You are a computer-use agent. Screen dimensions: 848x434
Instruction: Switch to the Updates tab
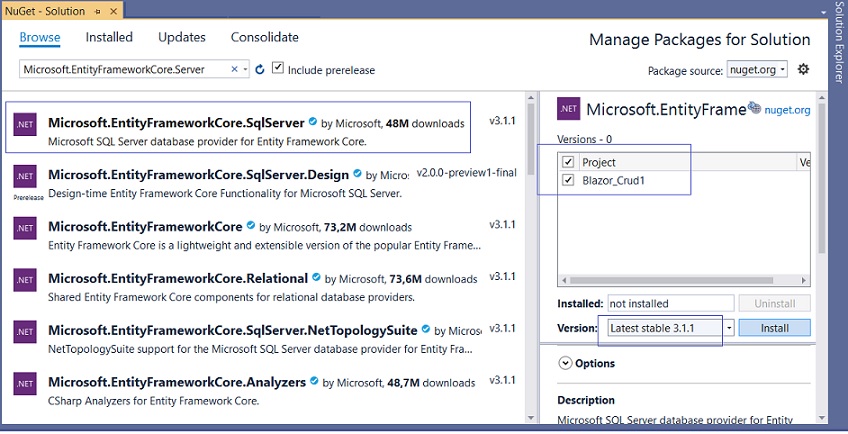pyautogui.click(x=182, y=37)
